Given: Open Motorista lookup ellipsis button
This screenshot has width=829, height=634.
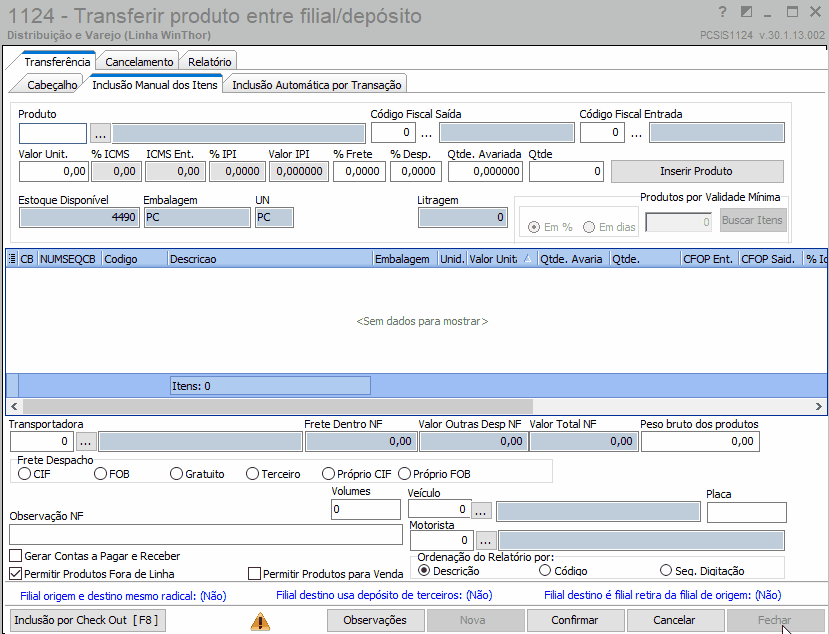Looking at the screenshot, I should [x=486, y=540].
